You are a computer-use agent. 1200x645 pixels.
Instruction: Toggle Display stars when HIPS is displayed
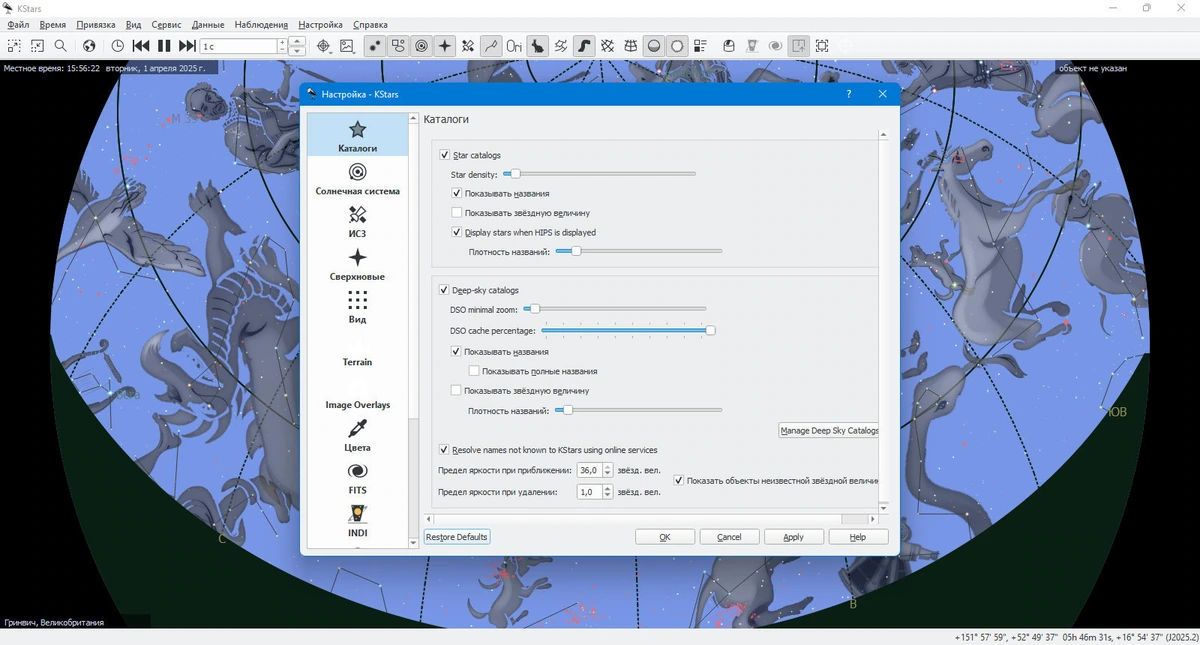click(457, 232)
